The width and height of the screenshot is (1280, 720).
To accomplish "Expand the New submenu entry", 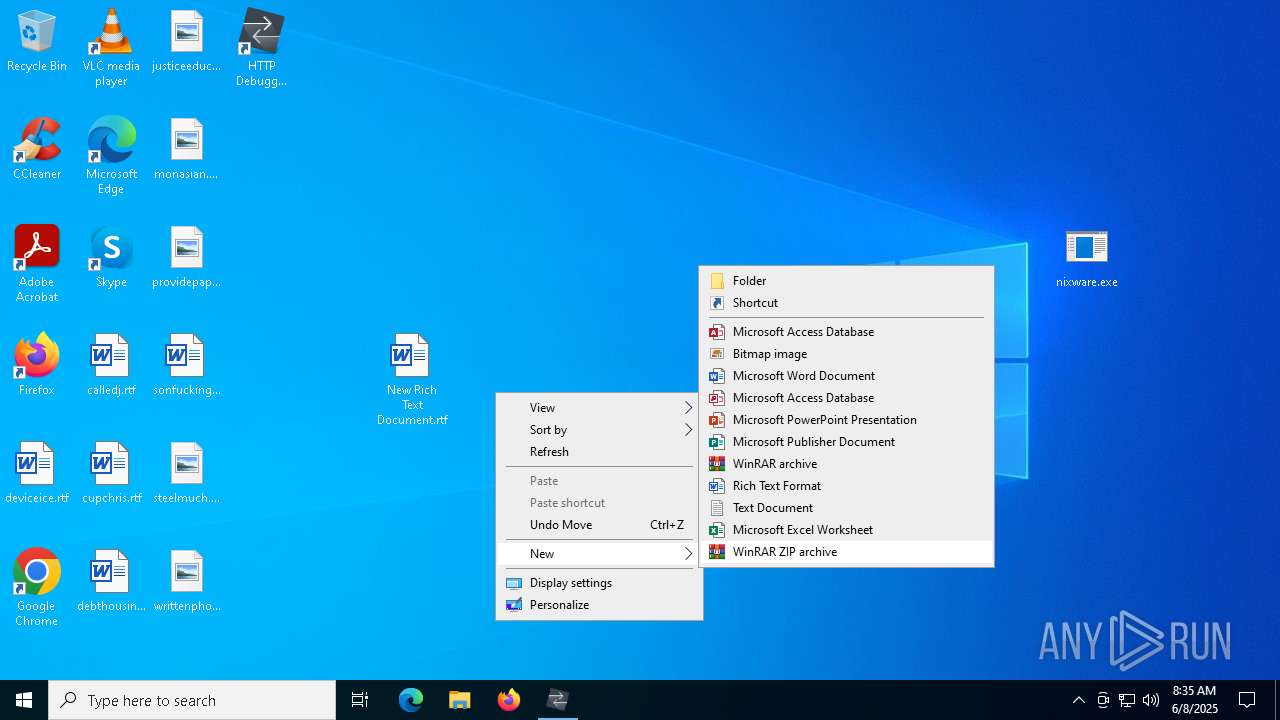I will 599,553.
